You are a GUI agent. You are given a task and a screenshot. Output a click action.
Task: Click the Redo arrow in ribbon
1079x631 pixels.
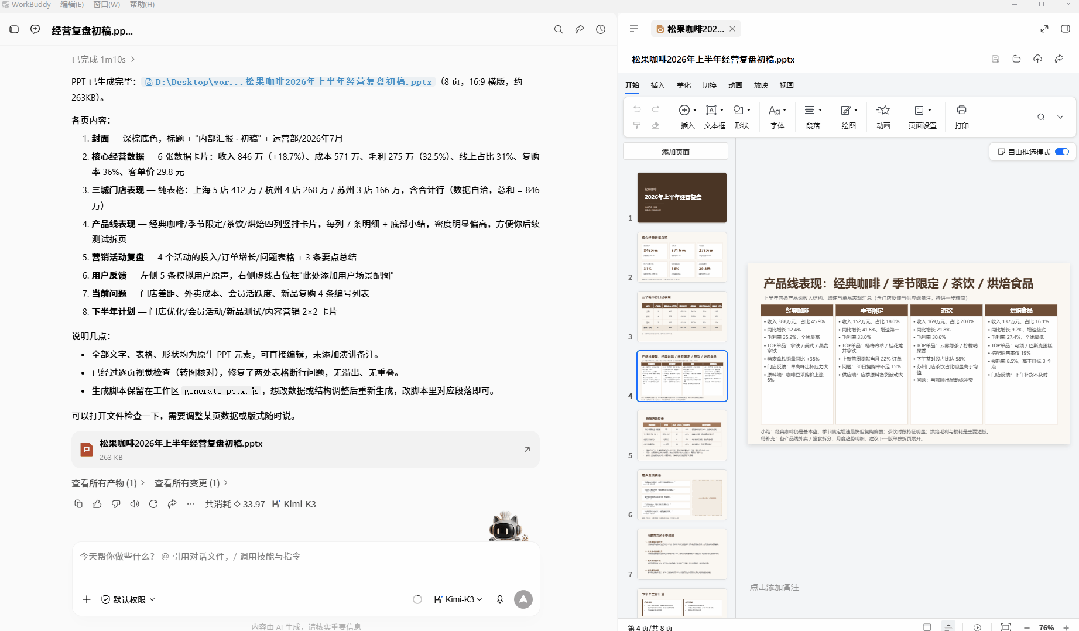pos(656,109)
